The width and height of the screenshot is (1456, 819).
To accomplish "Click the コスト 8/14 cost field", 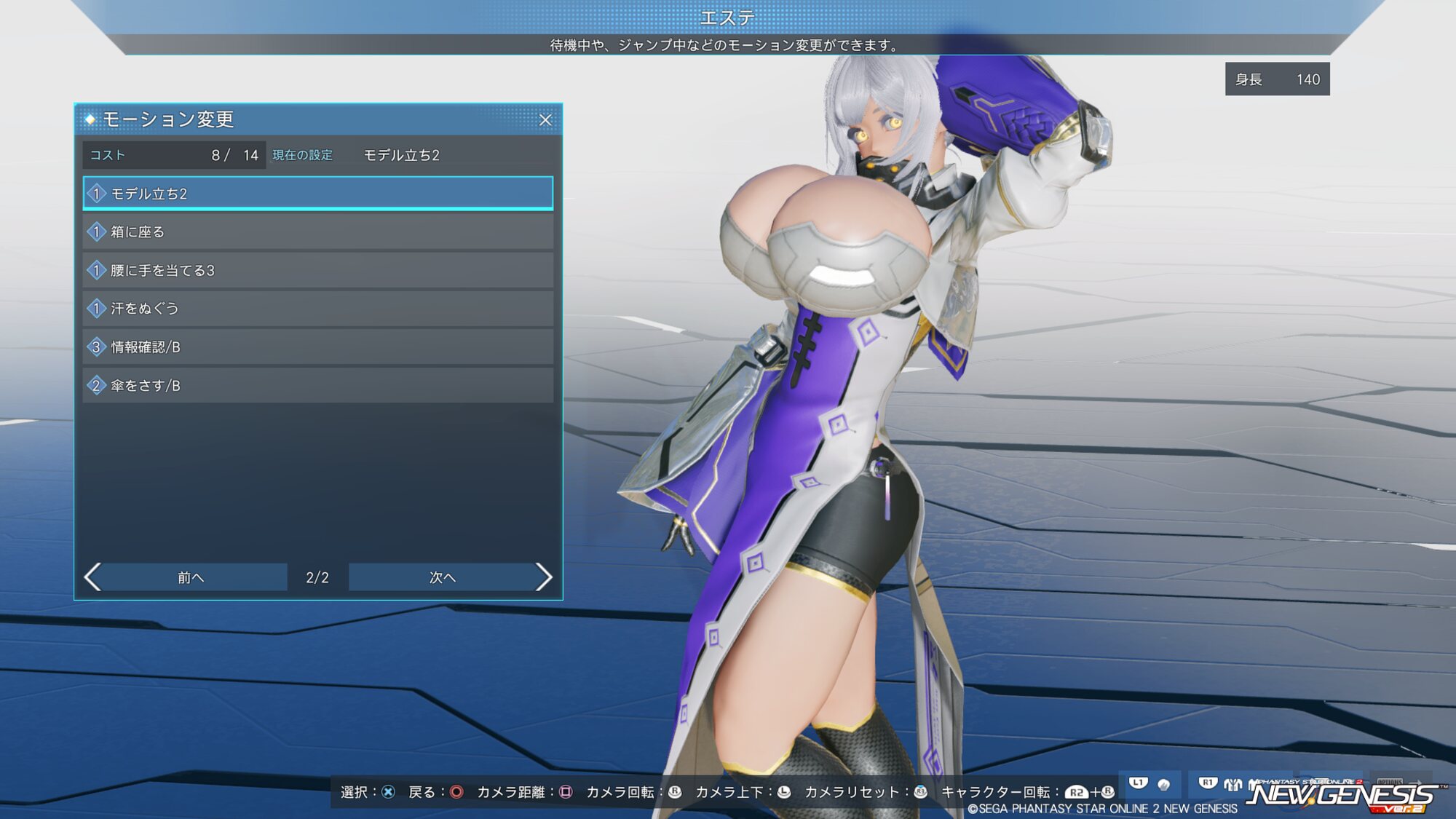I will click(x=174, y=155).
